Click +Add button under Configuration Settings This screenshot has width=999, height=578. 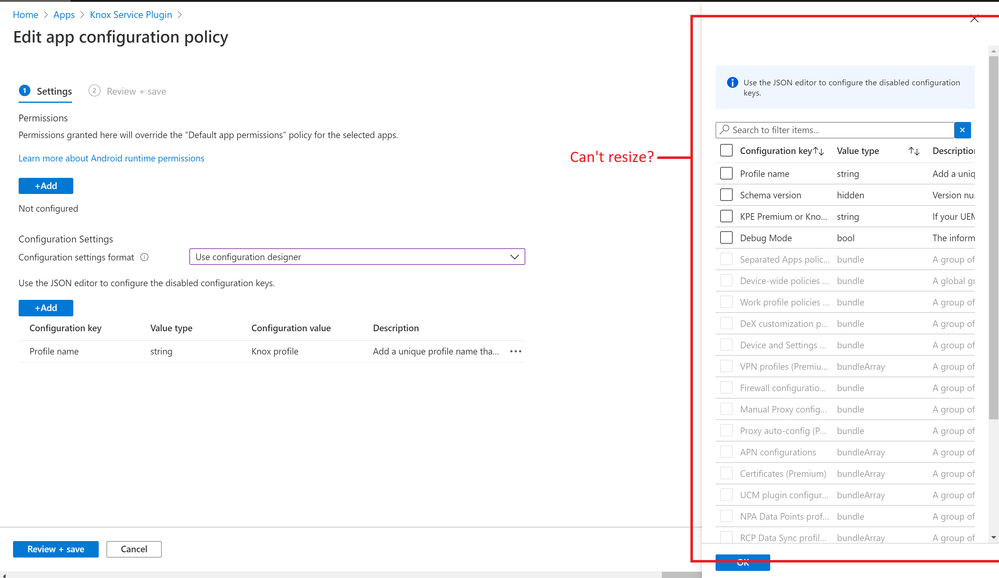click(x=46, y=308)
